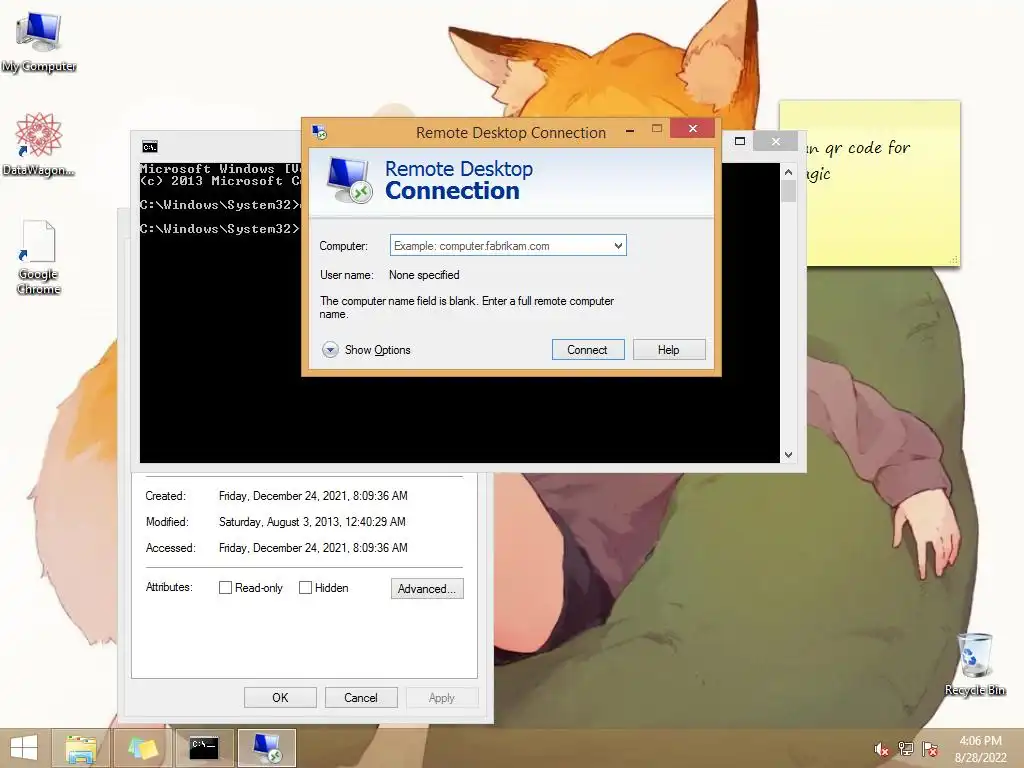Click Connect in Remote Desktop Connection
The height and width of the screenshot is (768, 1024).
pos(588,349)
